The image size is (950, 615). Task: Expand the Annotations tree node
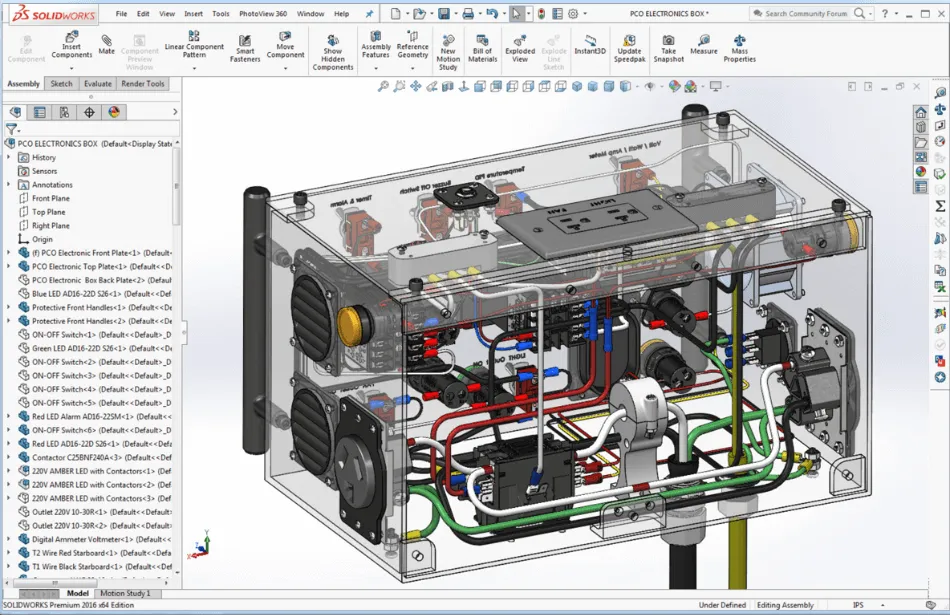pos(8,185)
